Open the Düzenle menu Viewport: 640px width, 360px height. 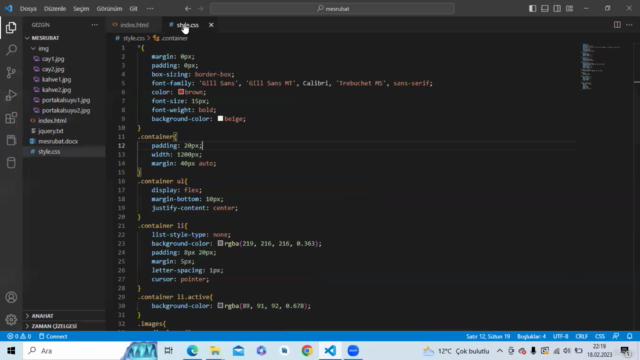(x=55, y=9)
